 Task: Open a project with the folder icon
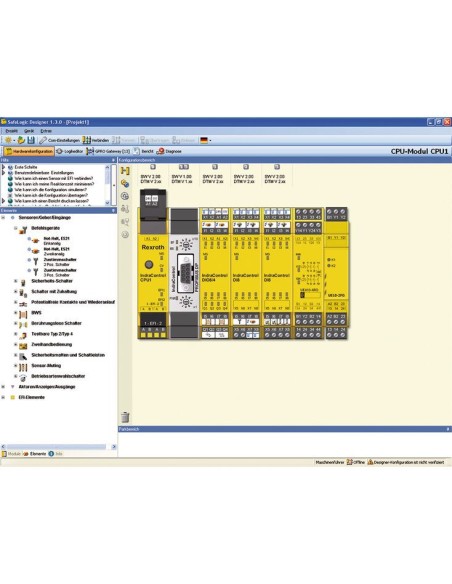pos(21,140)
